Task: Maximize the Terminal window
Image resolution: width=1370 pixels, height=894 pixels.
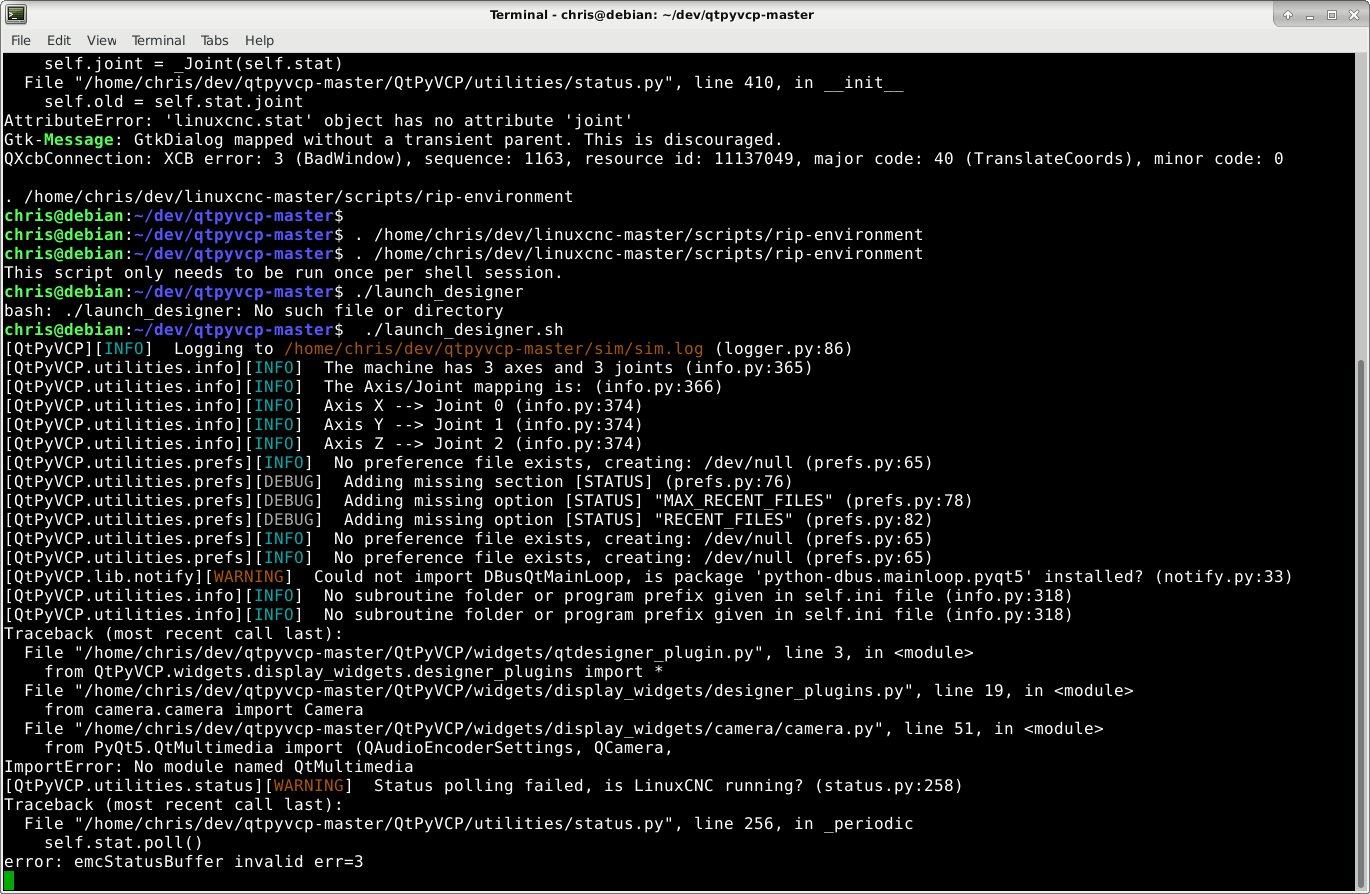Action: (1332, 14)
